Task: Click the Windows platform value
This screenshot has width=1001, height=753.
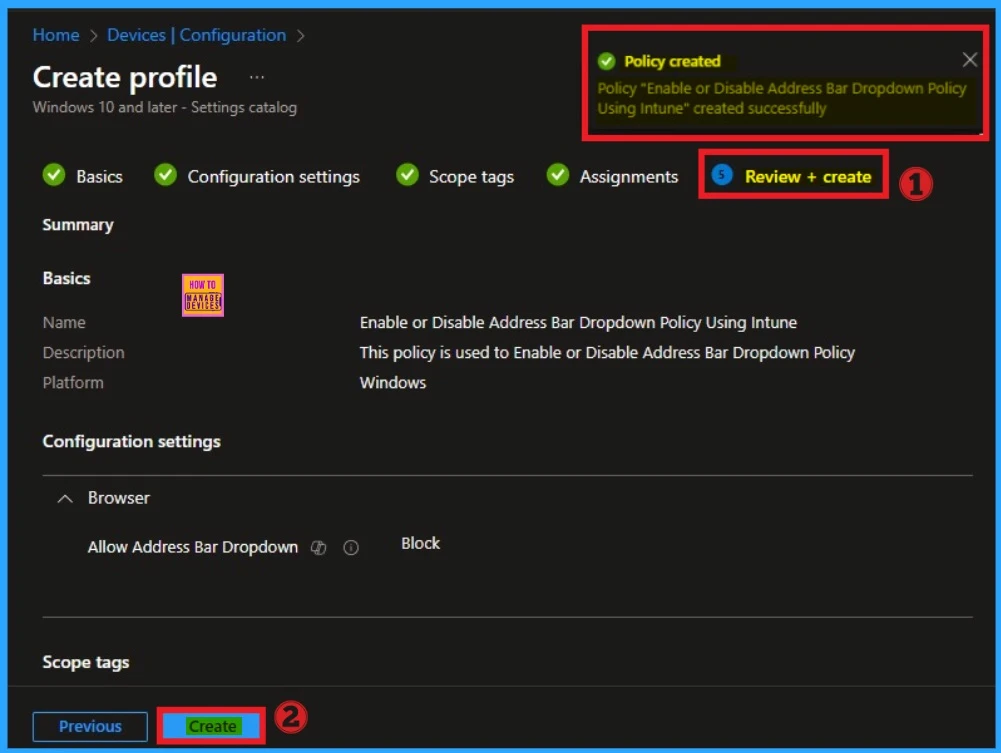Action: coord(393,382)
